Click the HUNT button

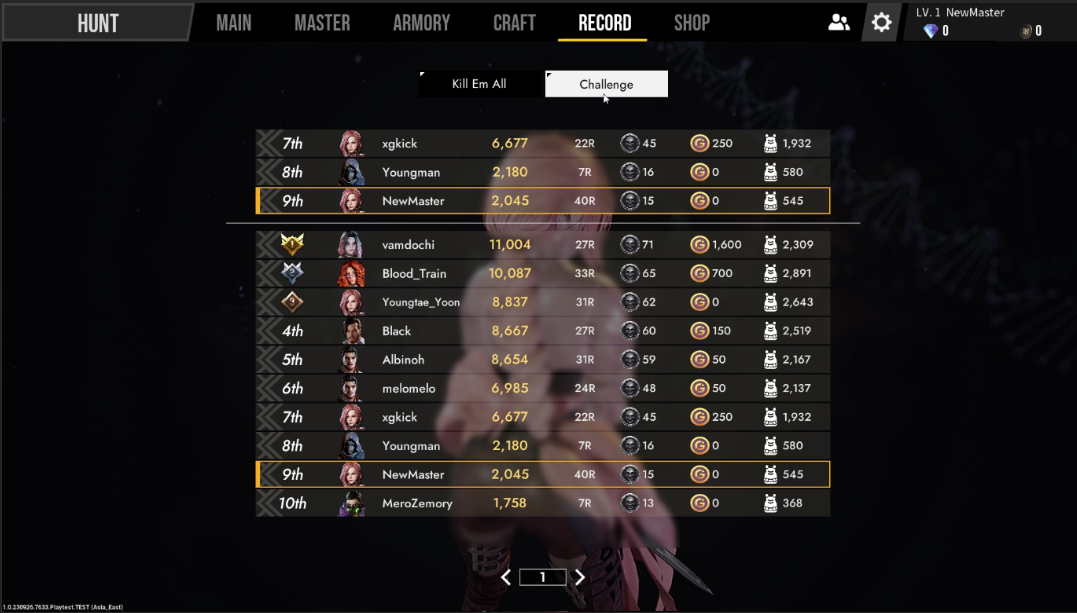(x=98, y=23)
